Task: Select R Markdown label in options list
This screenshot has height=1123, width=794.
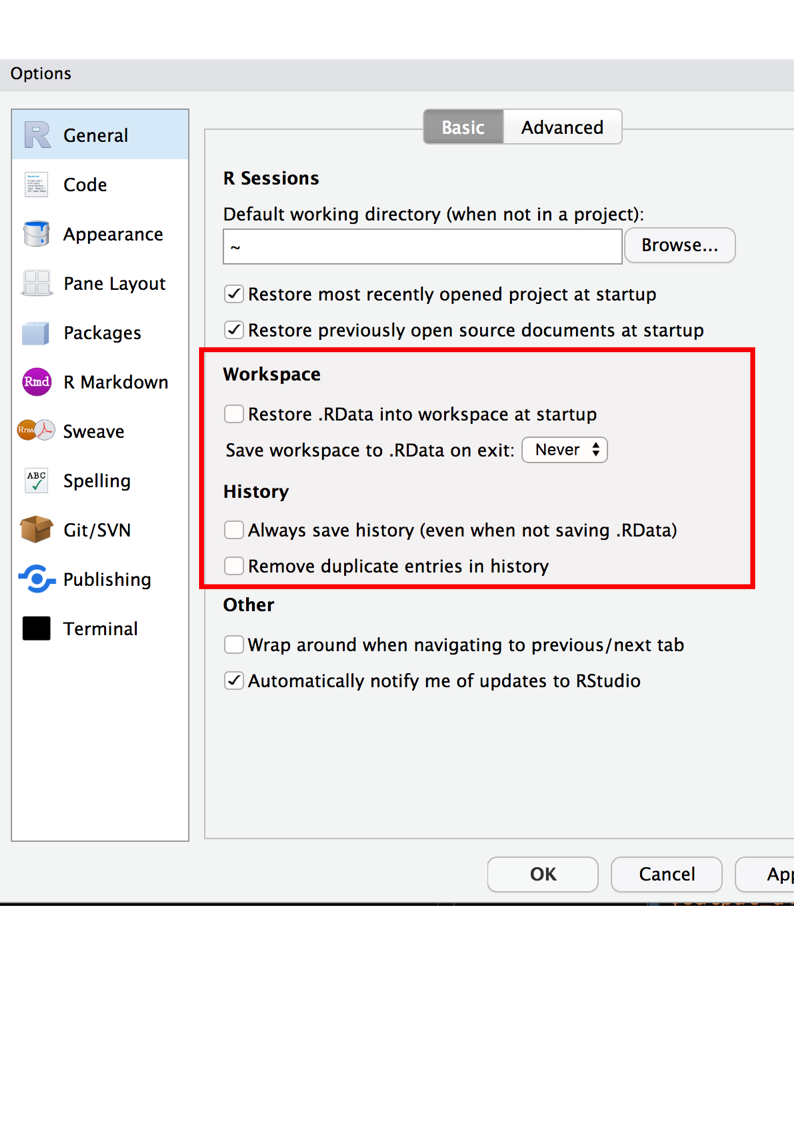Action: point(115,382)
